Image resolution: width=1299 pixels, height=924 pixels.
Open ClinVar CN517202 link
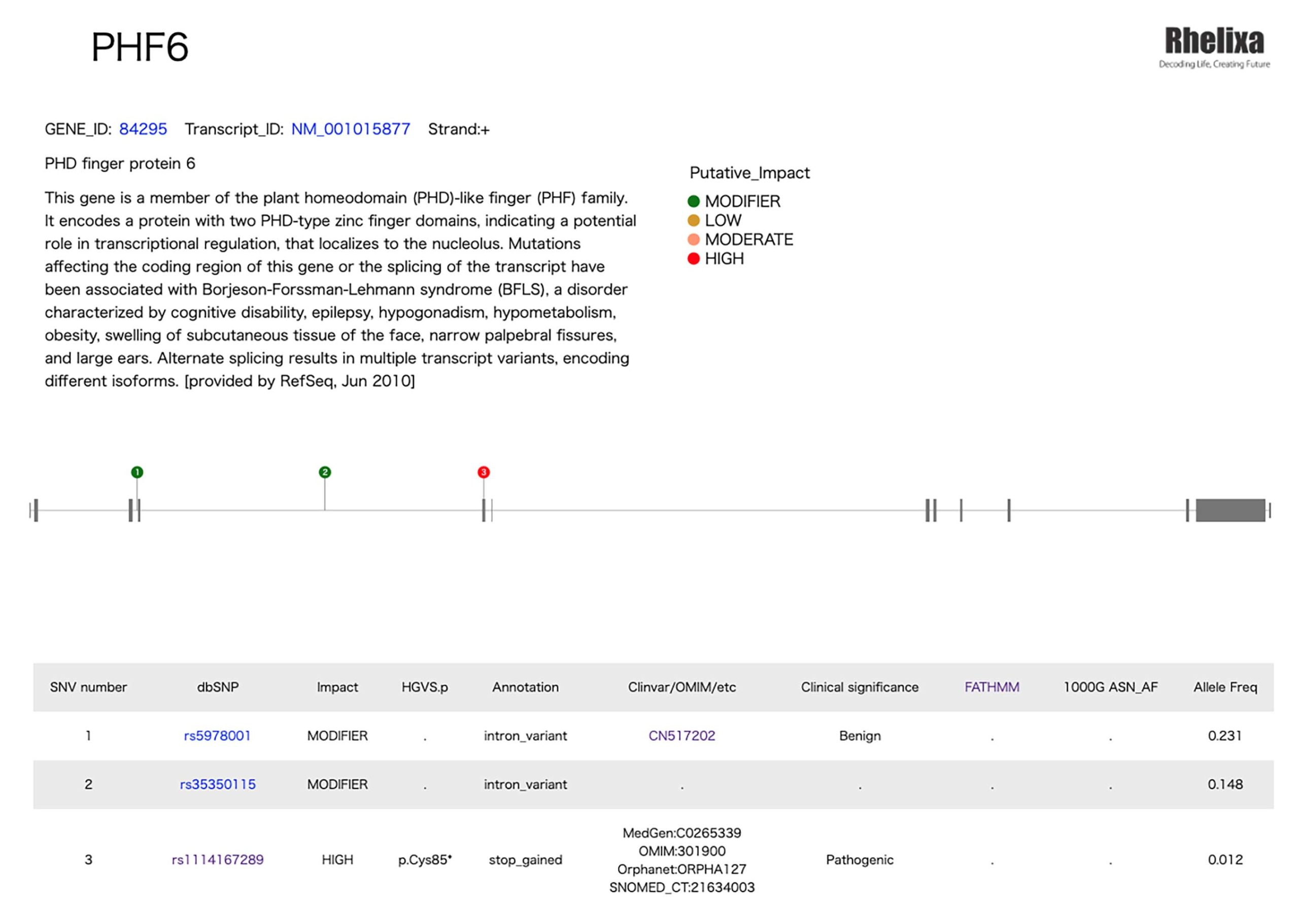(x=681, y=736)
